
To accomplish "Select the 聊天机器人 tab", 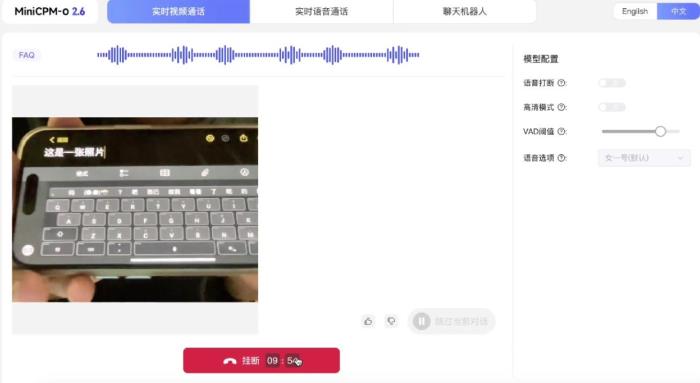I will point(465,11).
